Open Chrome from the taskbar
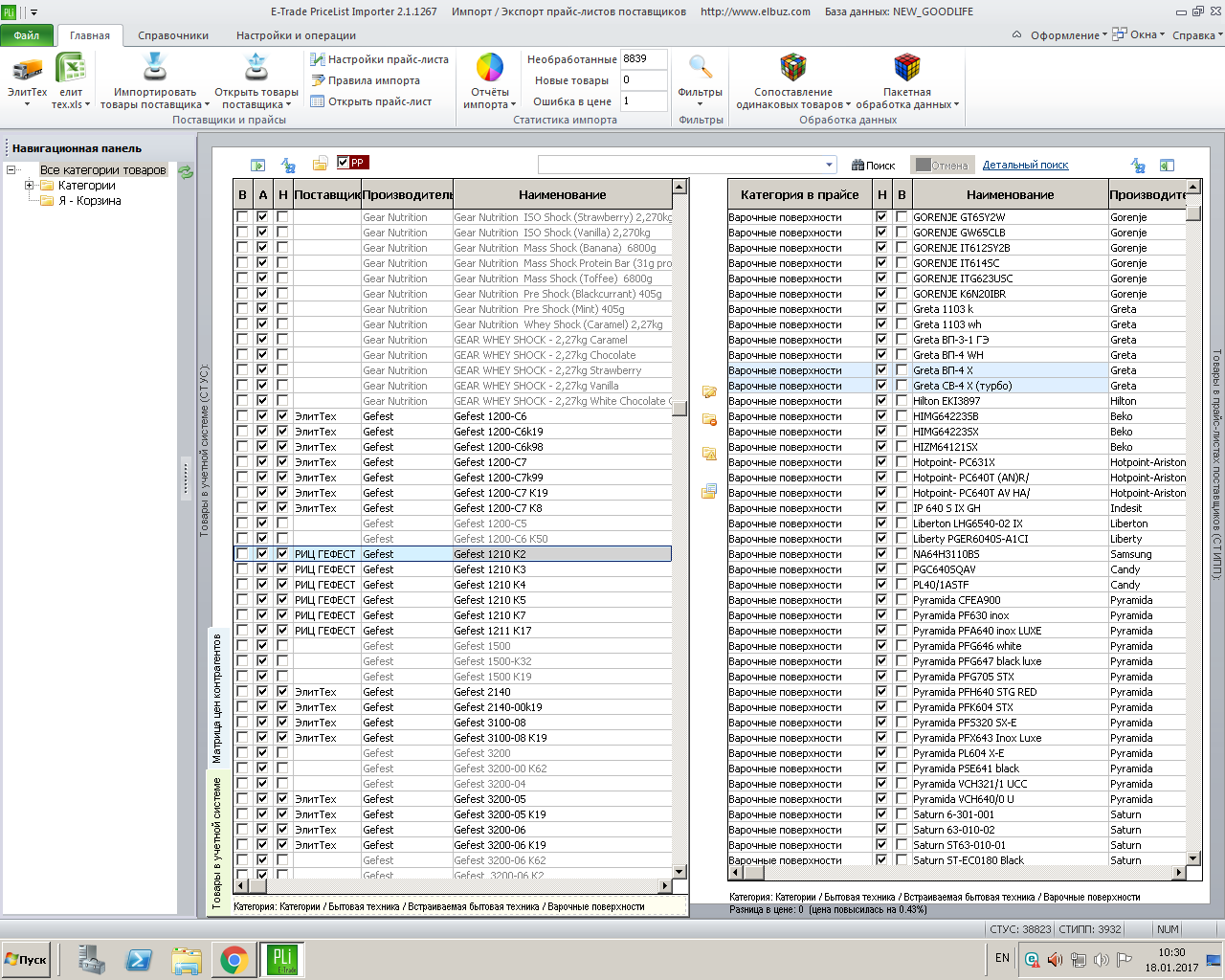Viewport: 1225px width, 980px height. click(234, 959)
